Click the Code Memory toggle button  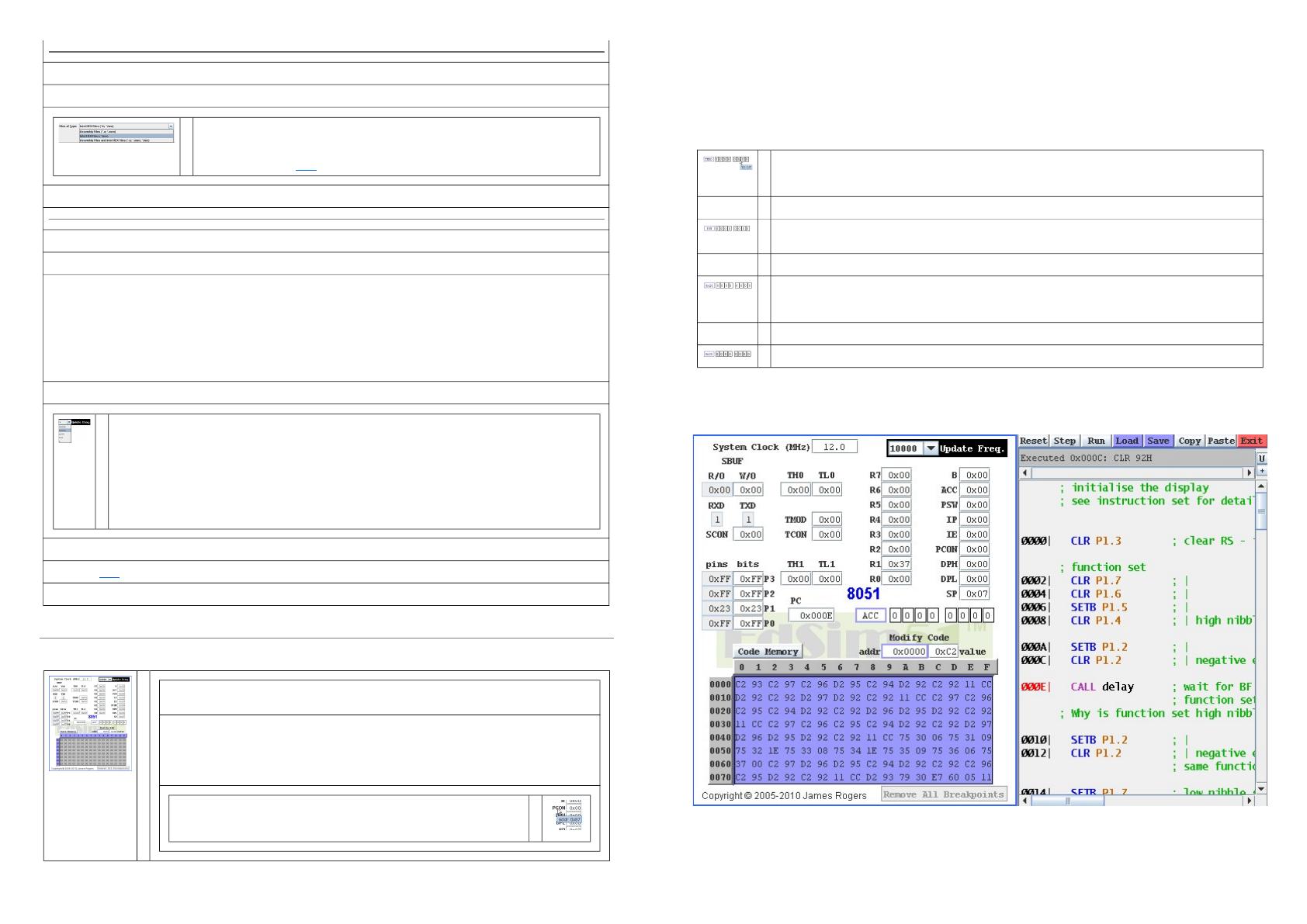pos(767,652)
